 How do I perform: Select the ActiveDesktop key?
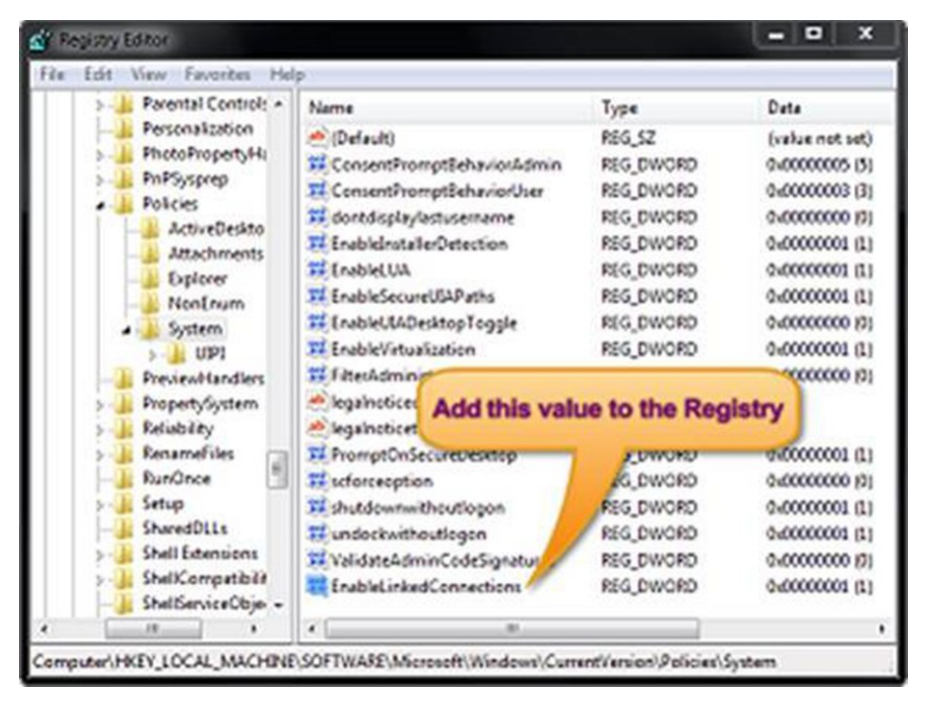point(216,228)
